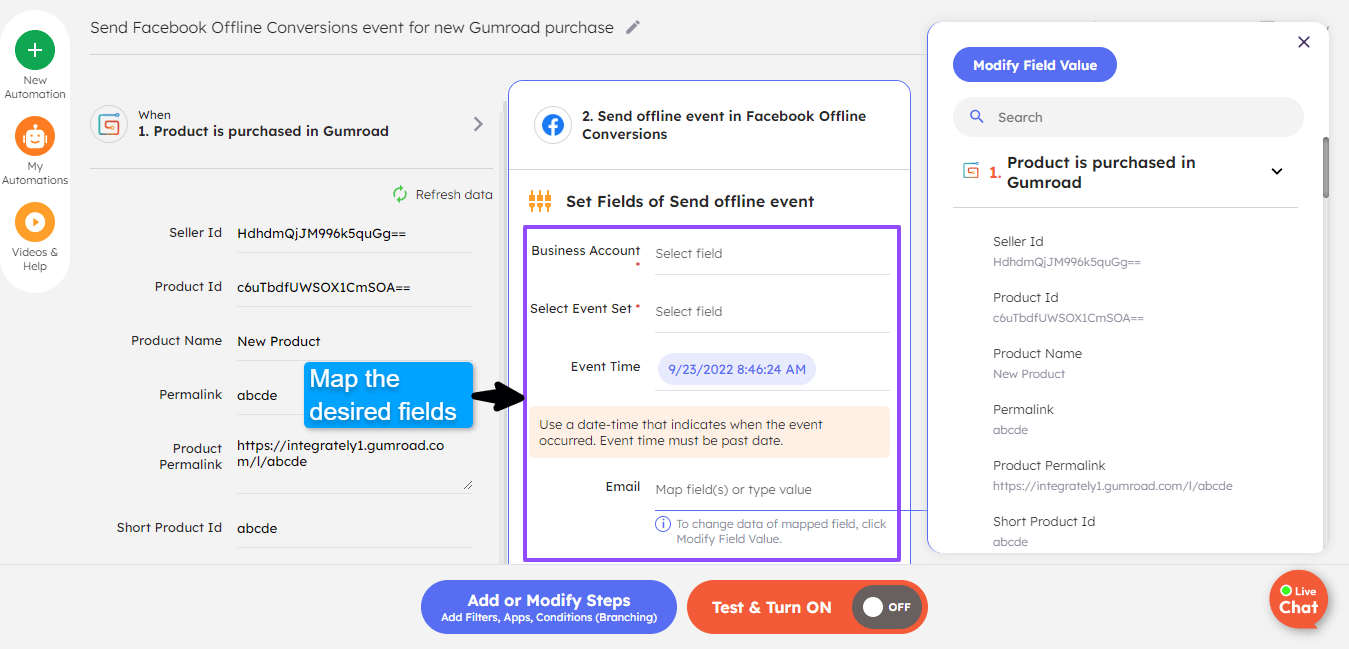Click the Gumroad app icon

tap(109, 124)
